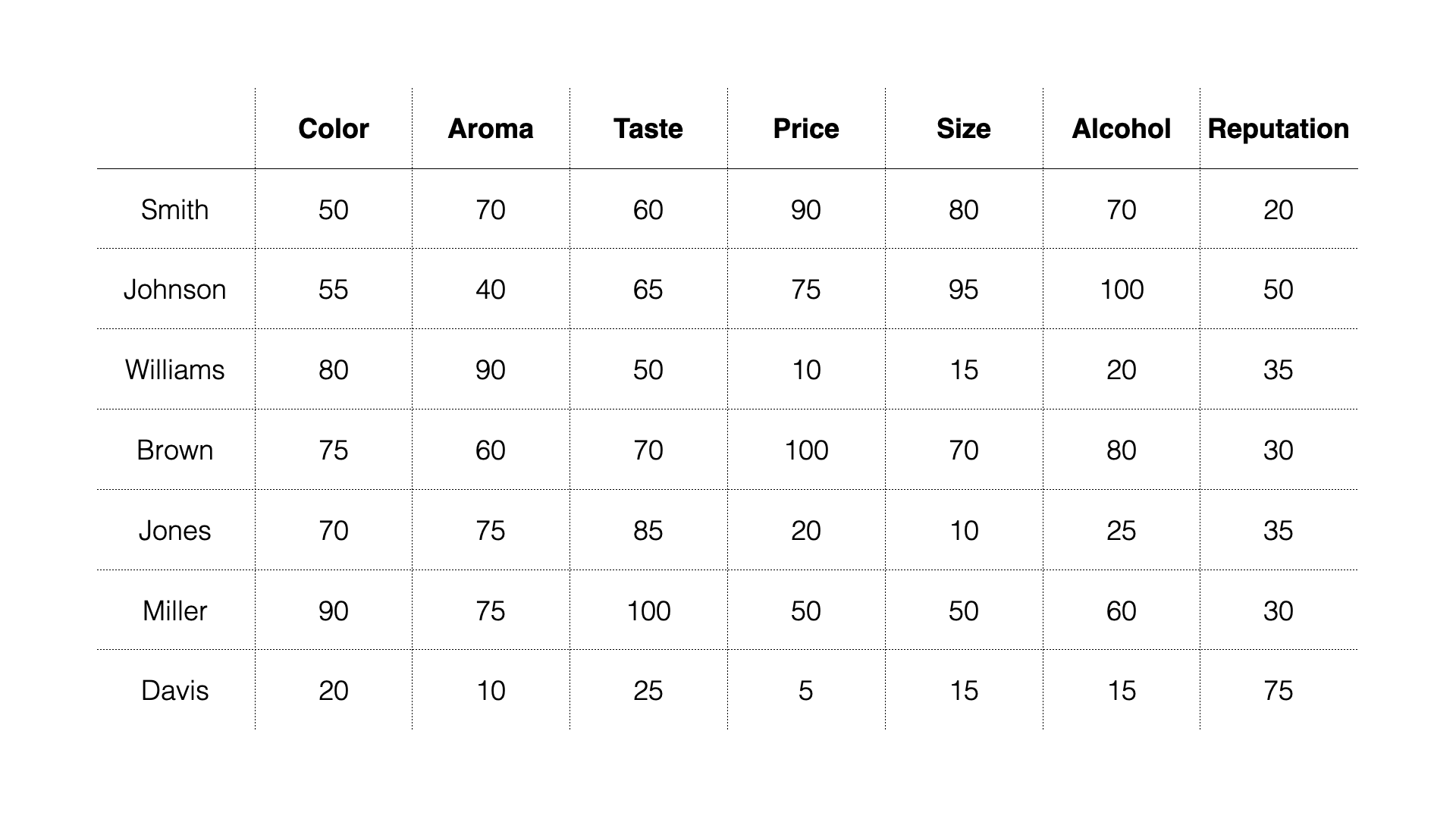Click Davis's Reputation value 75
This screenshot has height=819, width=1456.
(x=1279, y=691)
